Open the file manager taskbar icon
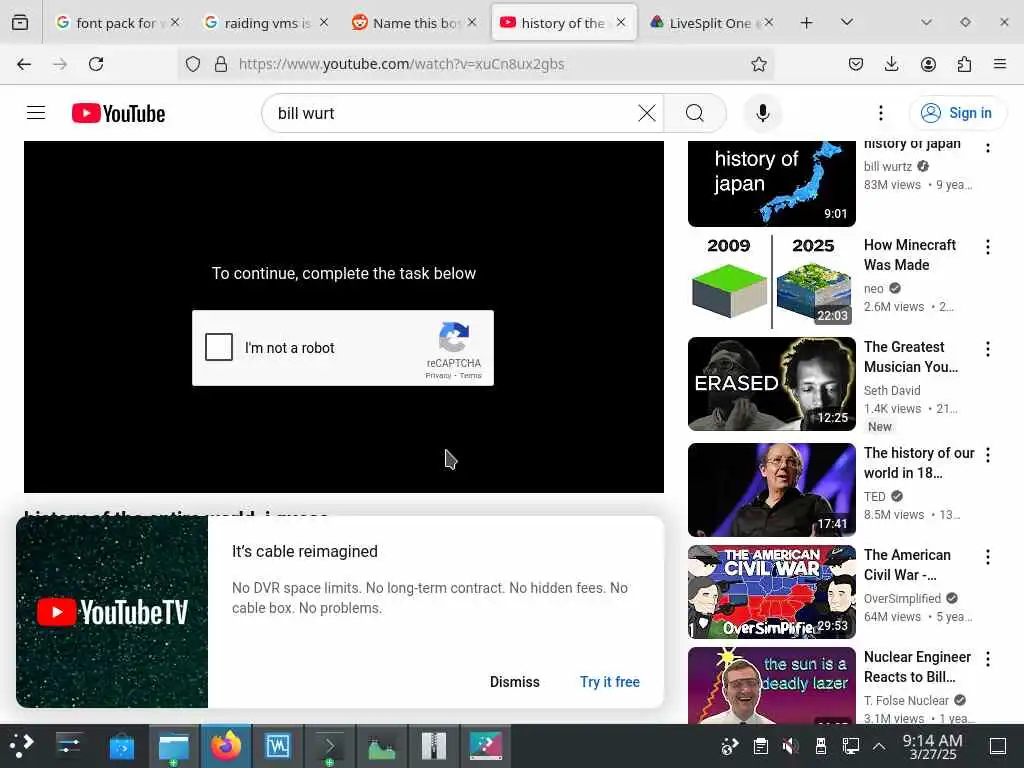 click(x=174, y=745)
